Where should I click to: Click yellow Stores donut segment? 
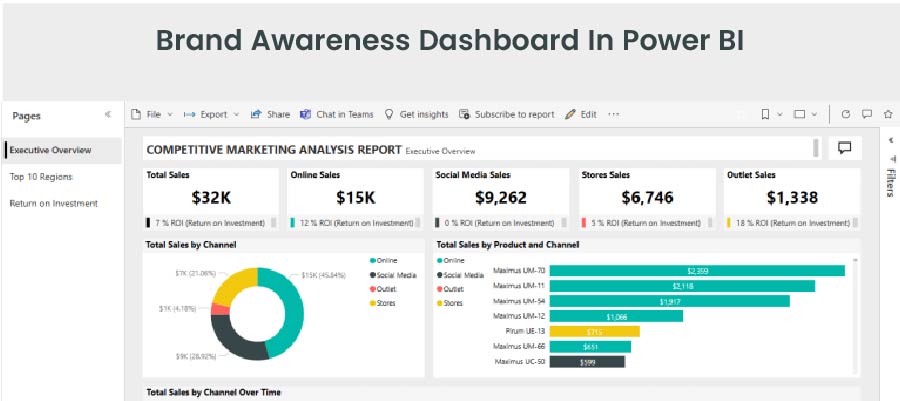click(x=231, y=287)
